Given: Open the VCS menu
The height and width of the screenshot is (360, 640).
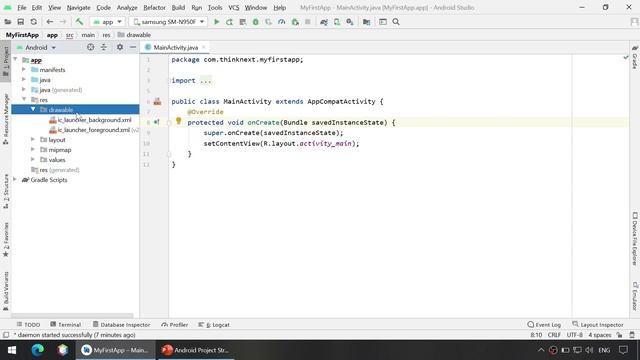Looking at the screenshot, I should pos(233,7).
